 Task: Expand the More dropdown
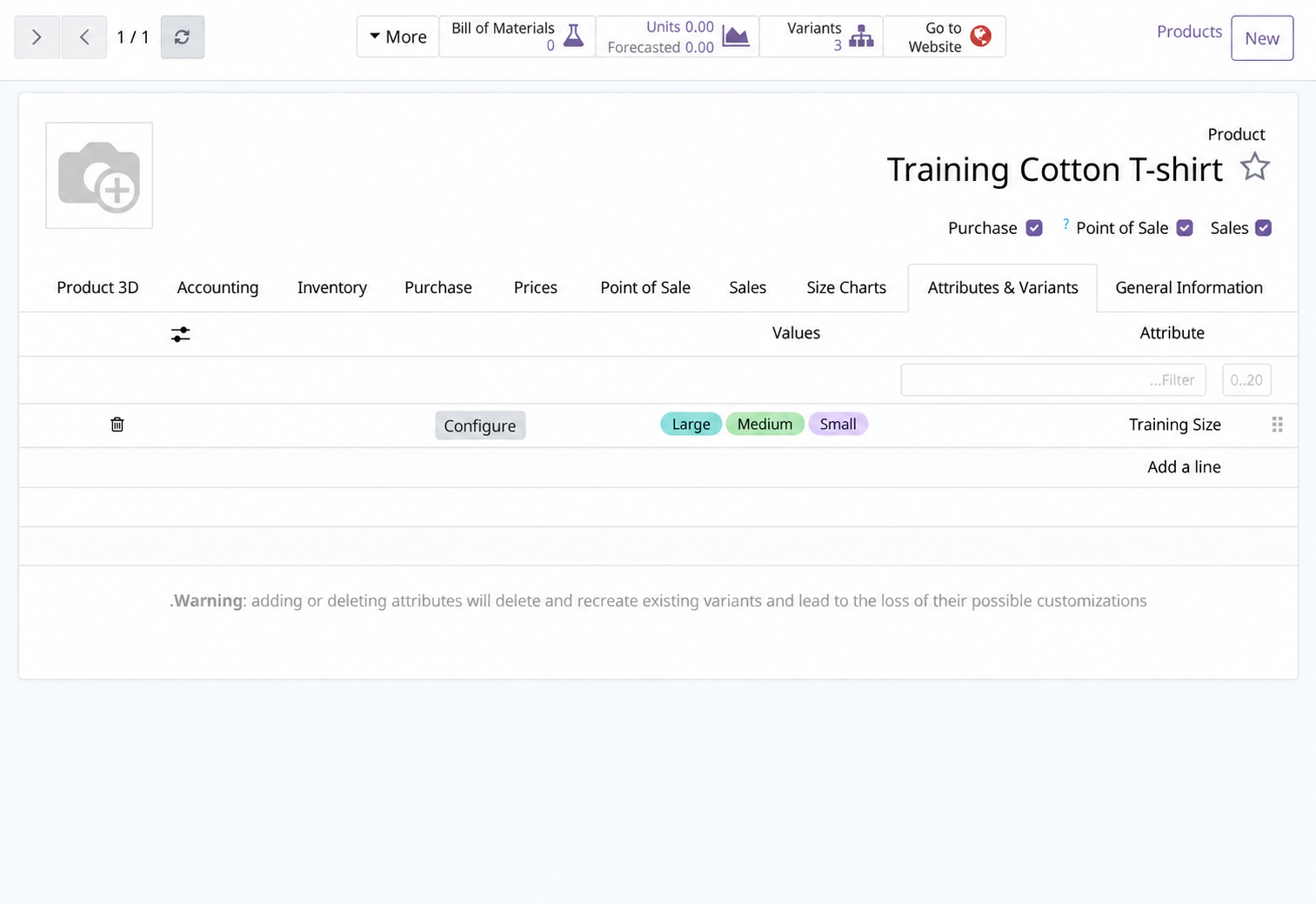[397, 37]
